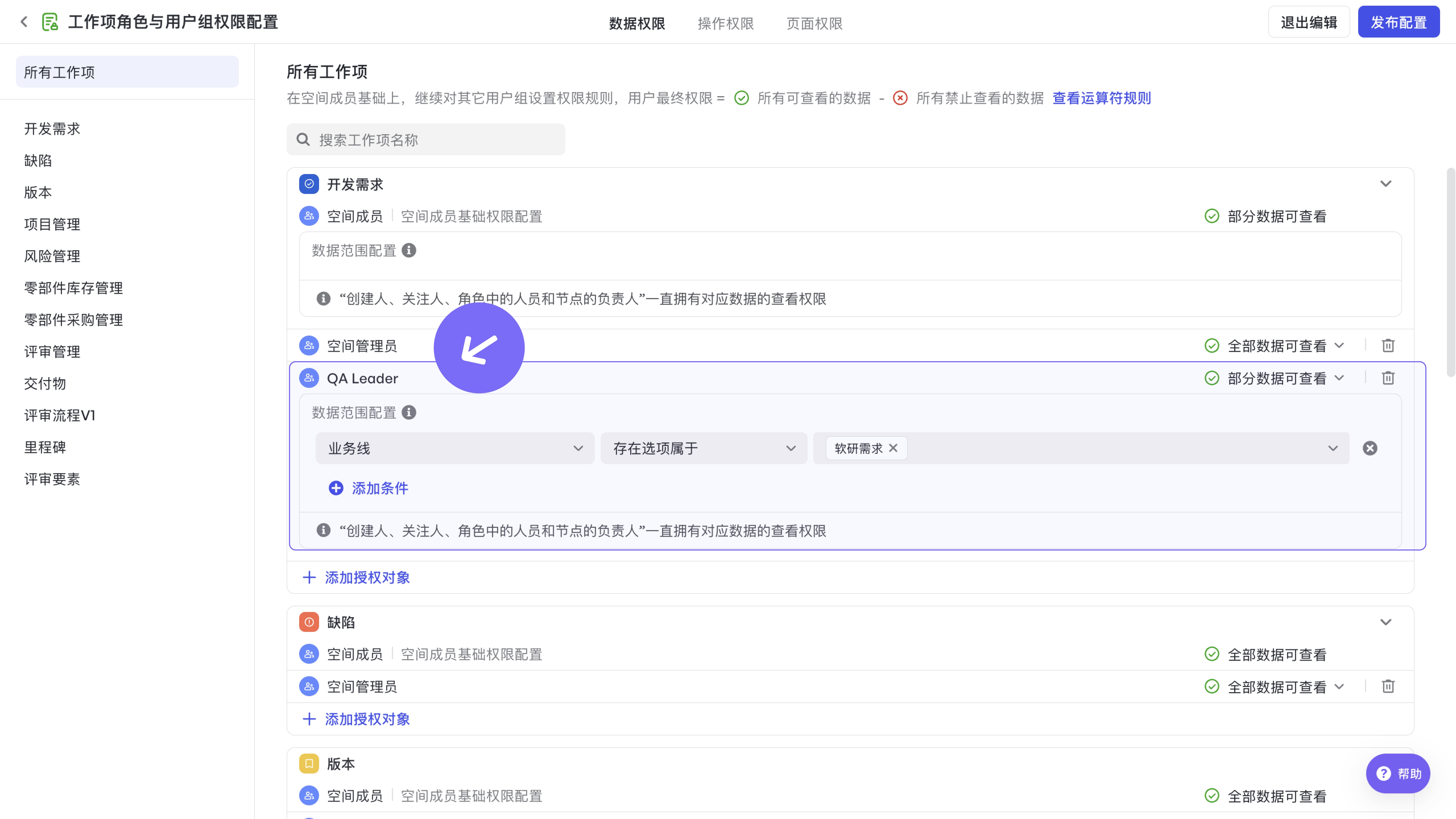Collapse the 缺陷 section

pyautogui.click(x=1386, y=622)
